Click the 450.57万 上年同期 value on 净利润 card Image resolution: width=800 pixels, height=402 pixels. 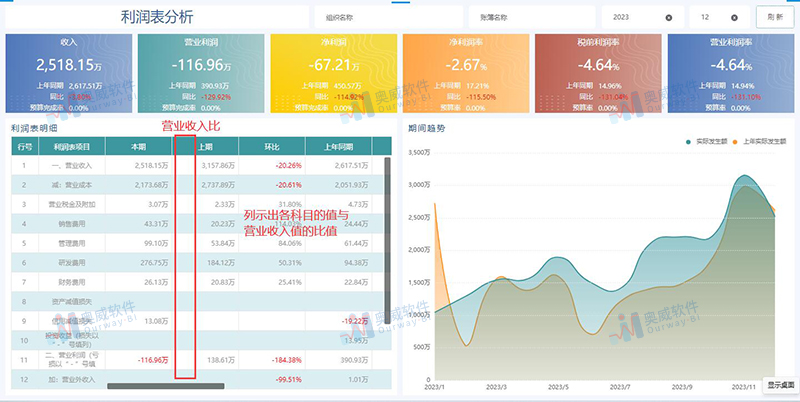coord(347,86)
